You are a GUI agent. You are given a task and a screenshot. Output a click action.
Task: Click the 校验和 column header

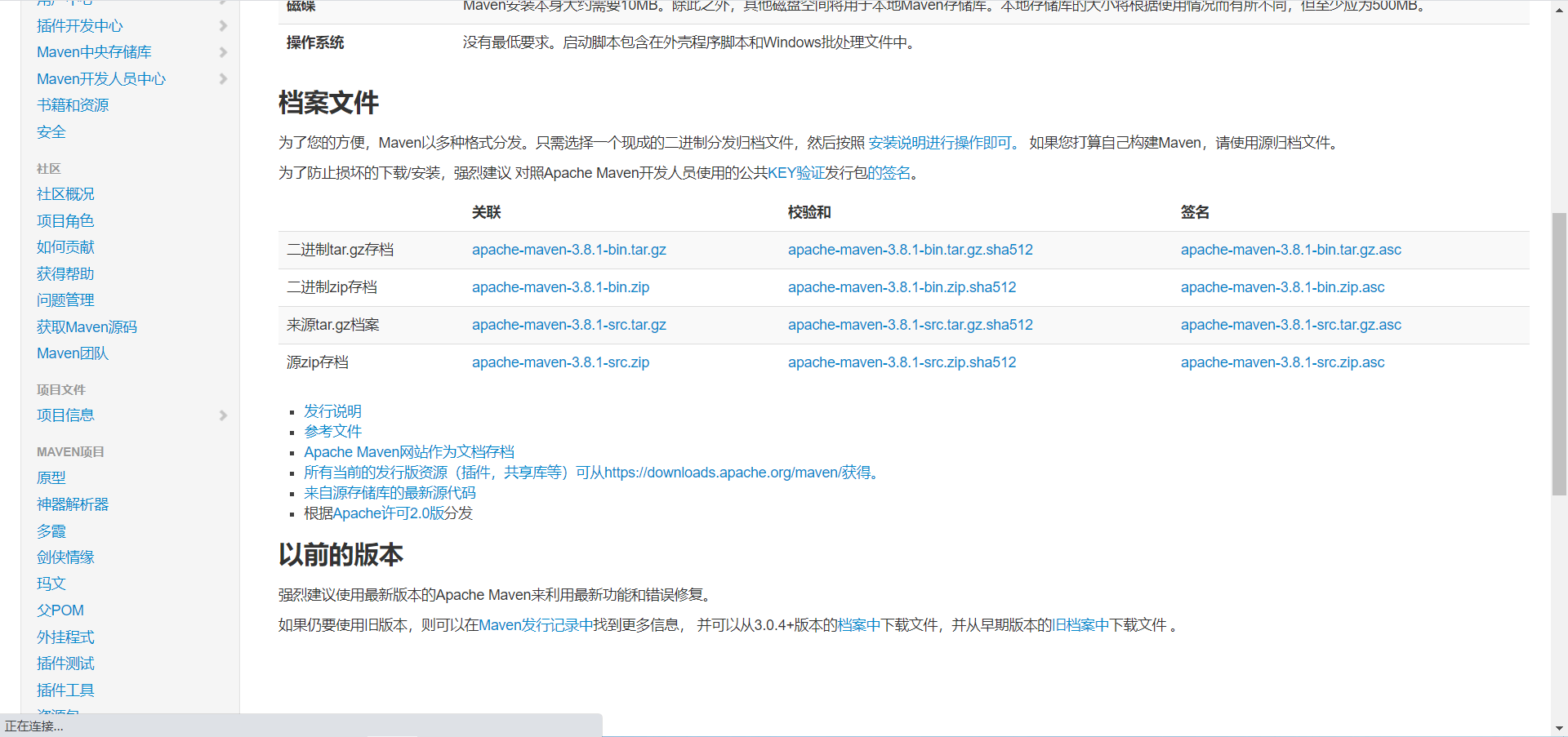pos(809,212)
